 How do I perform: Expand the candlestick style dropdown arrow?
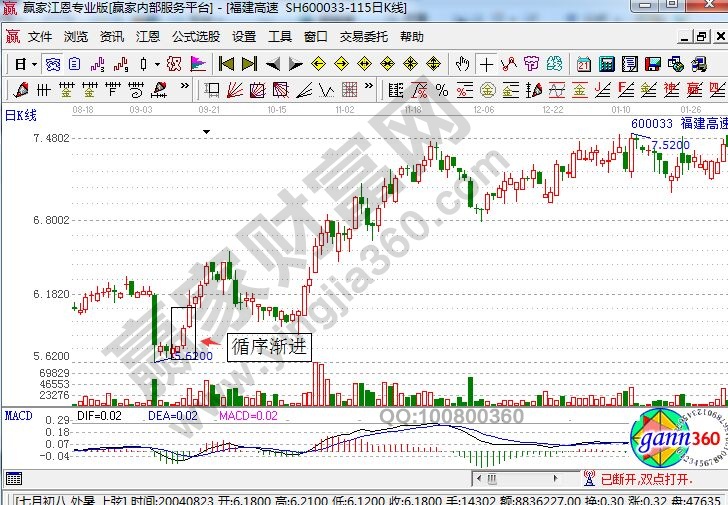(156, 64)
